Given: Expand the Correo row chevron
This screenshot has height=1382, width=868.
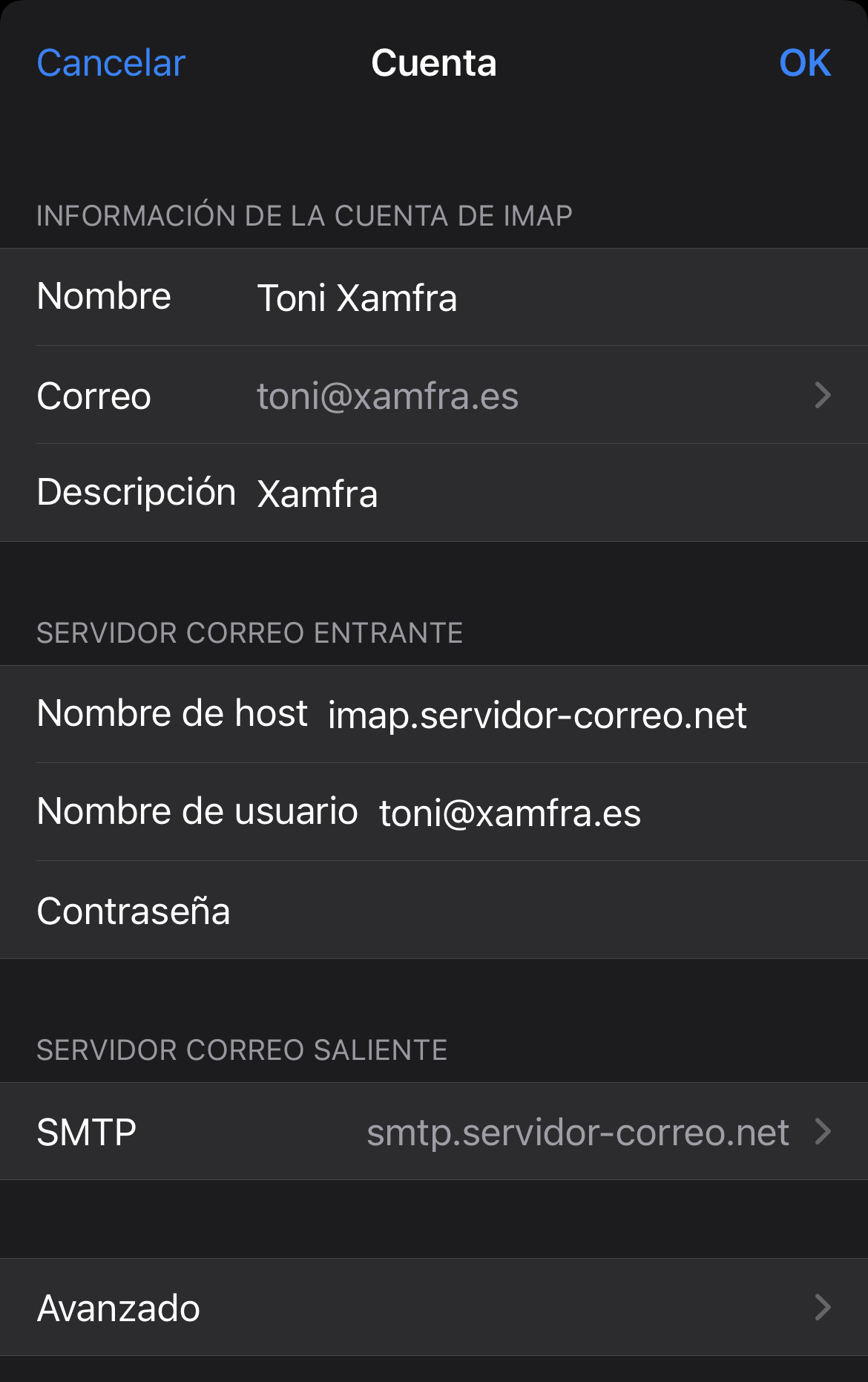Looking at the screenshot, I should tap(822, 395).
